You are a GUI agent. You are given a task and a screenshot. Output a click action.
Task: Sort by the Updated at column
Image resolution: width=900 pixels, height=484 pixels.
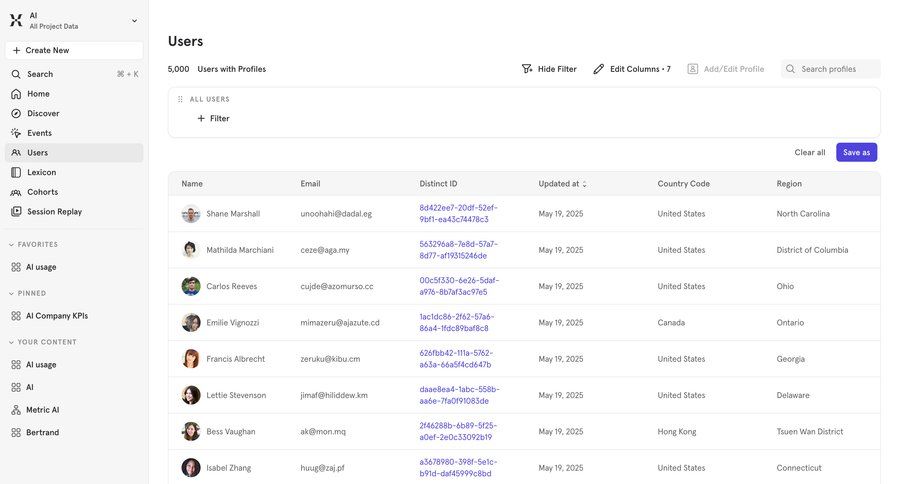562,184
